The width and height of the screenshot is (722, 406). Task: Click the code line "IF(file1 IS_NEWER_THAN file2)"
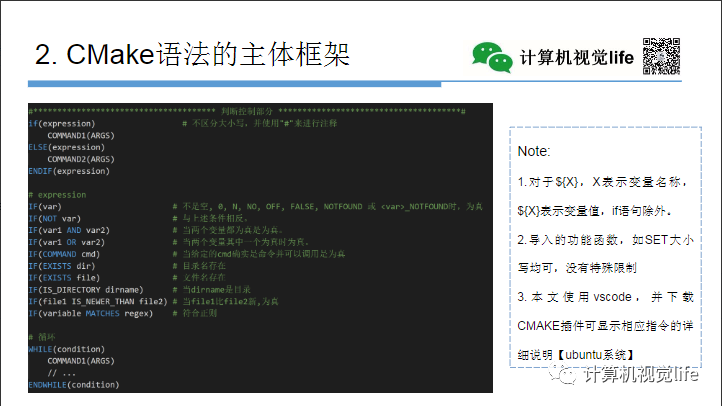(x=98, y=302)
